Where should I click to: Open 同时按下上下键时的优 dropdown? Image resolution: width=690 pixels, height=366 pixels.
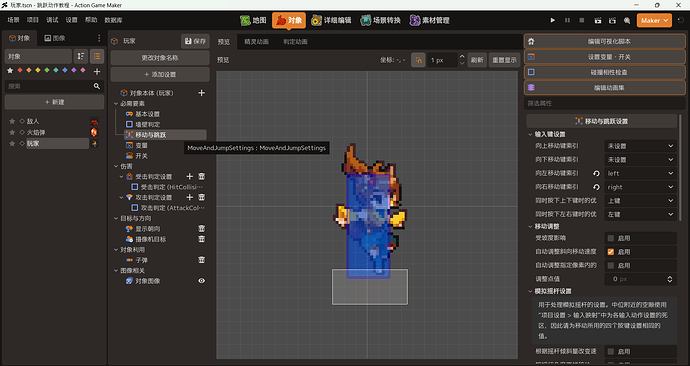click(640, 201)
